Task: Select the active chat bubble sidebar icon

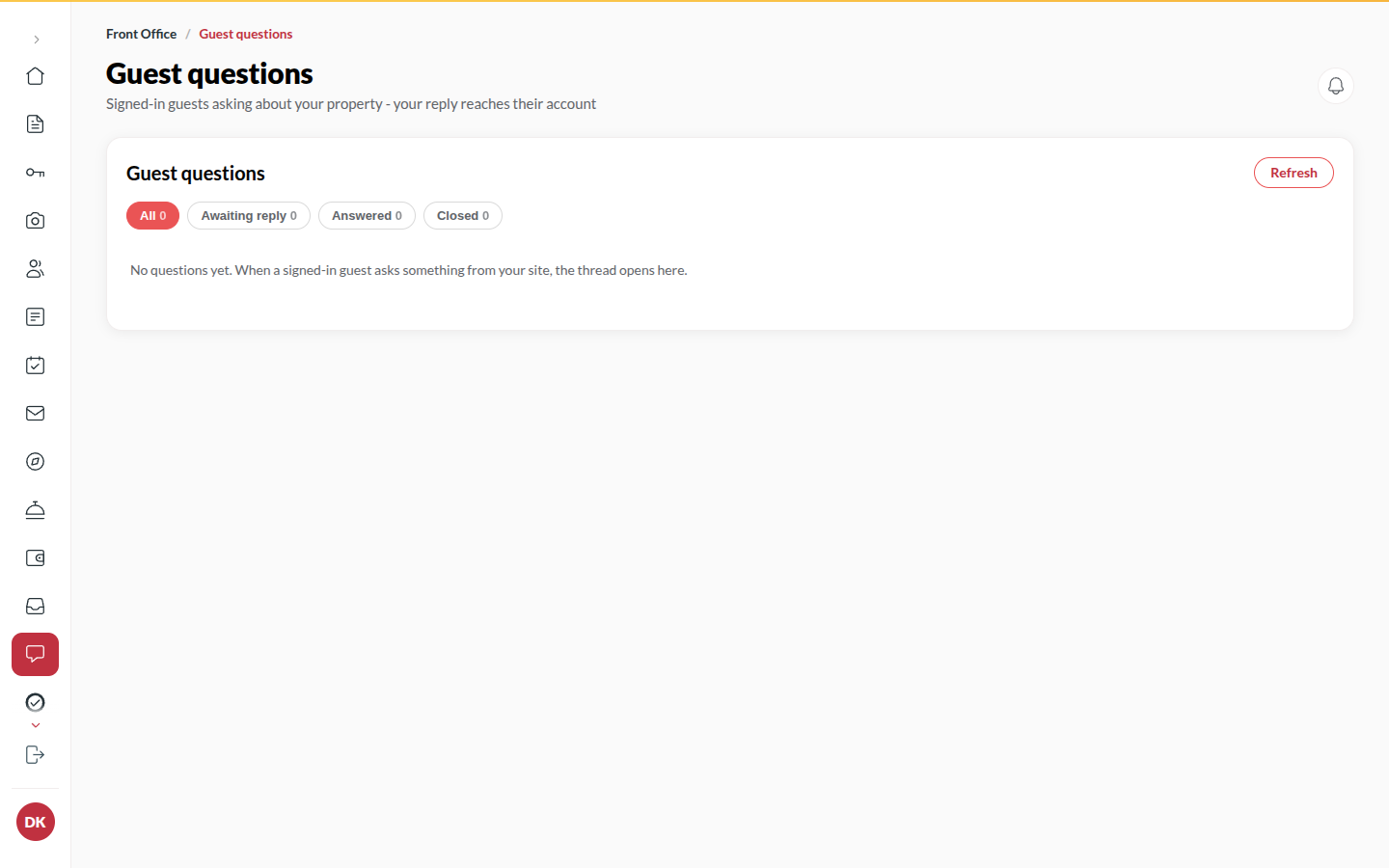Action: click(x=36, y=655)
